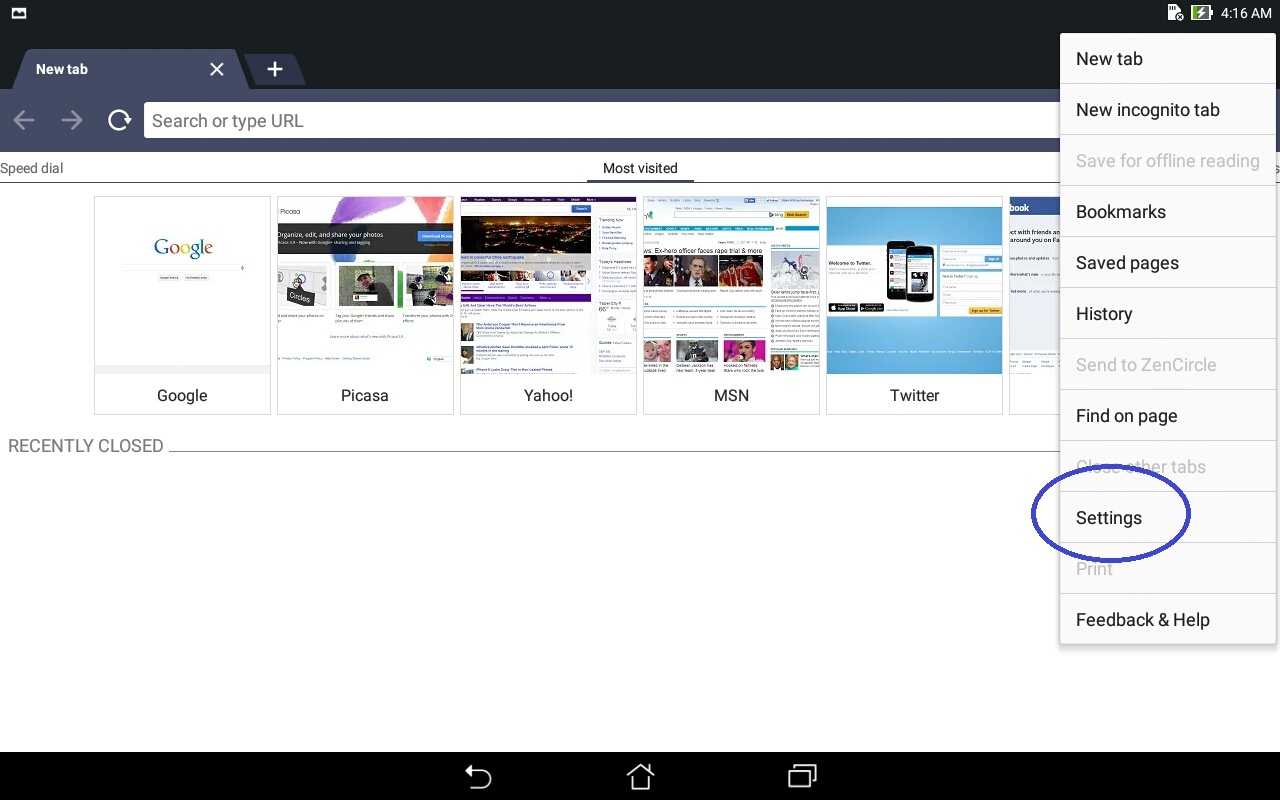Focus the Search or type URL field
Image resolution: width=1280 pixels, height=800 pixels.
pyautogui.click(x=600, y=121)
